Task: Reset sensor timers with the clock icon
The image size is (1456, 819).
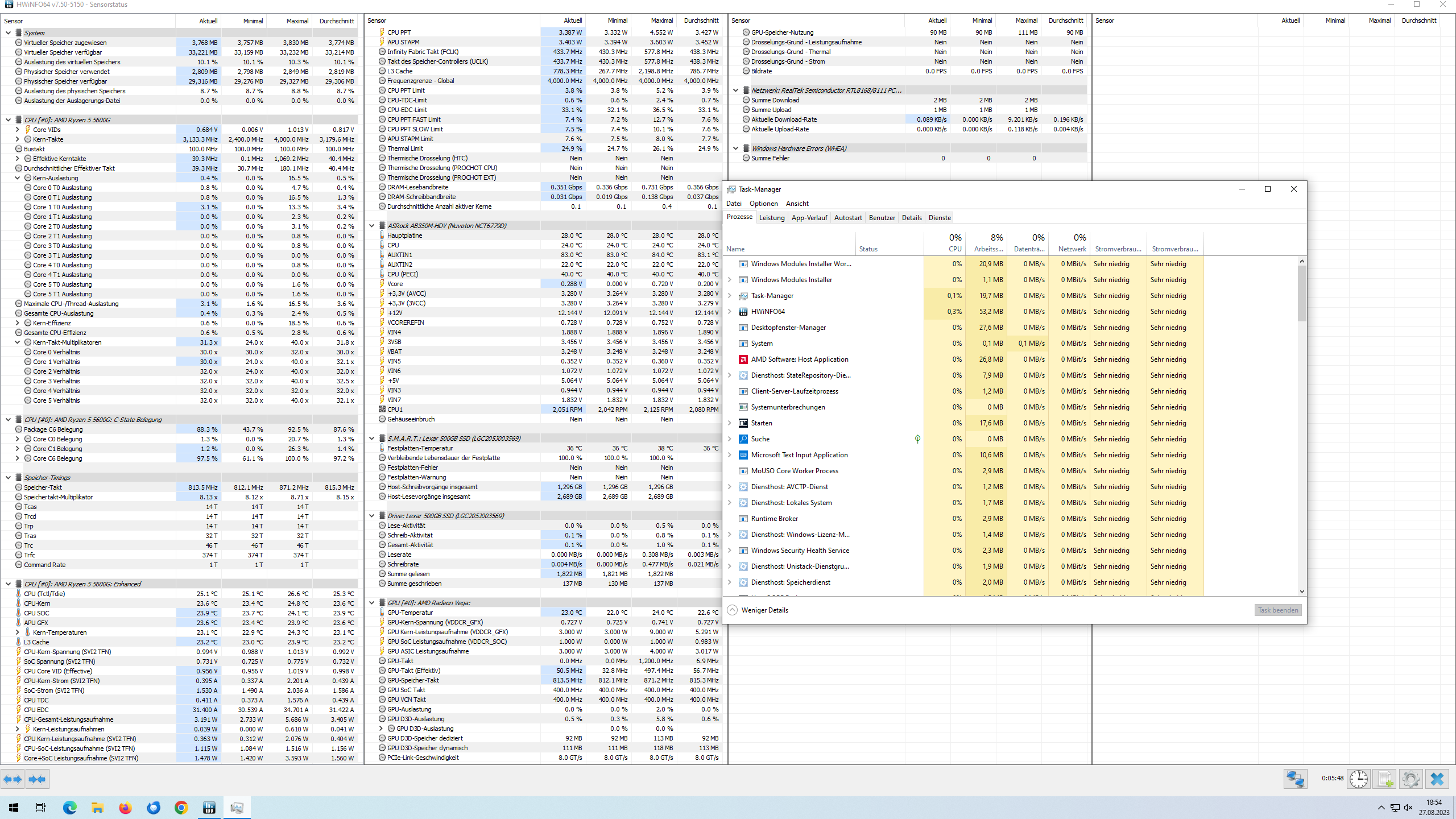Action: (x=1358, y=779)
